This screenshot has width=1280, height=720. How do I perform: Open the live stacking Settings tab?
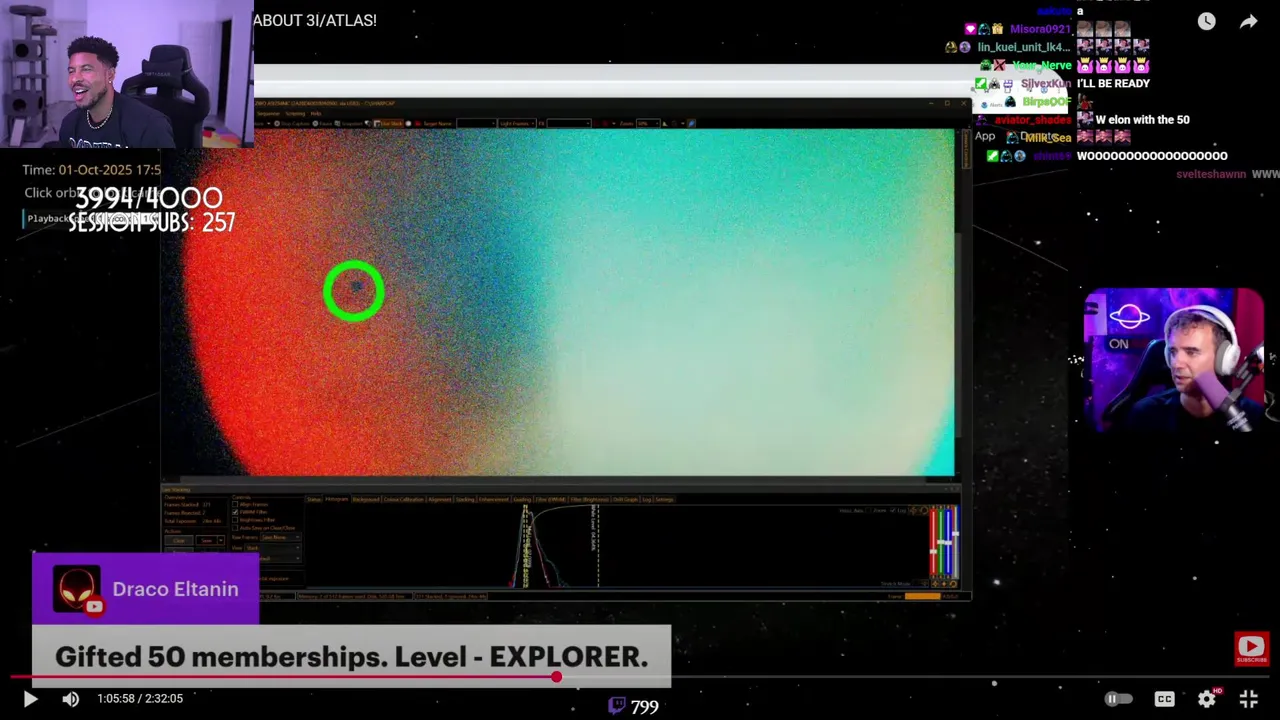664,499
